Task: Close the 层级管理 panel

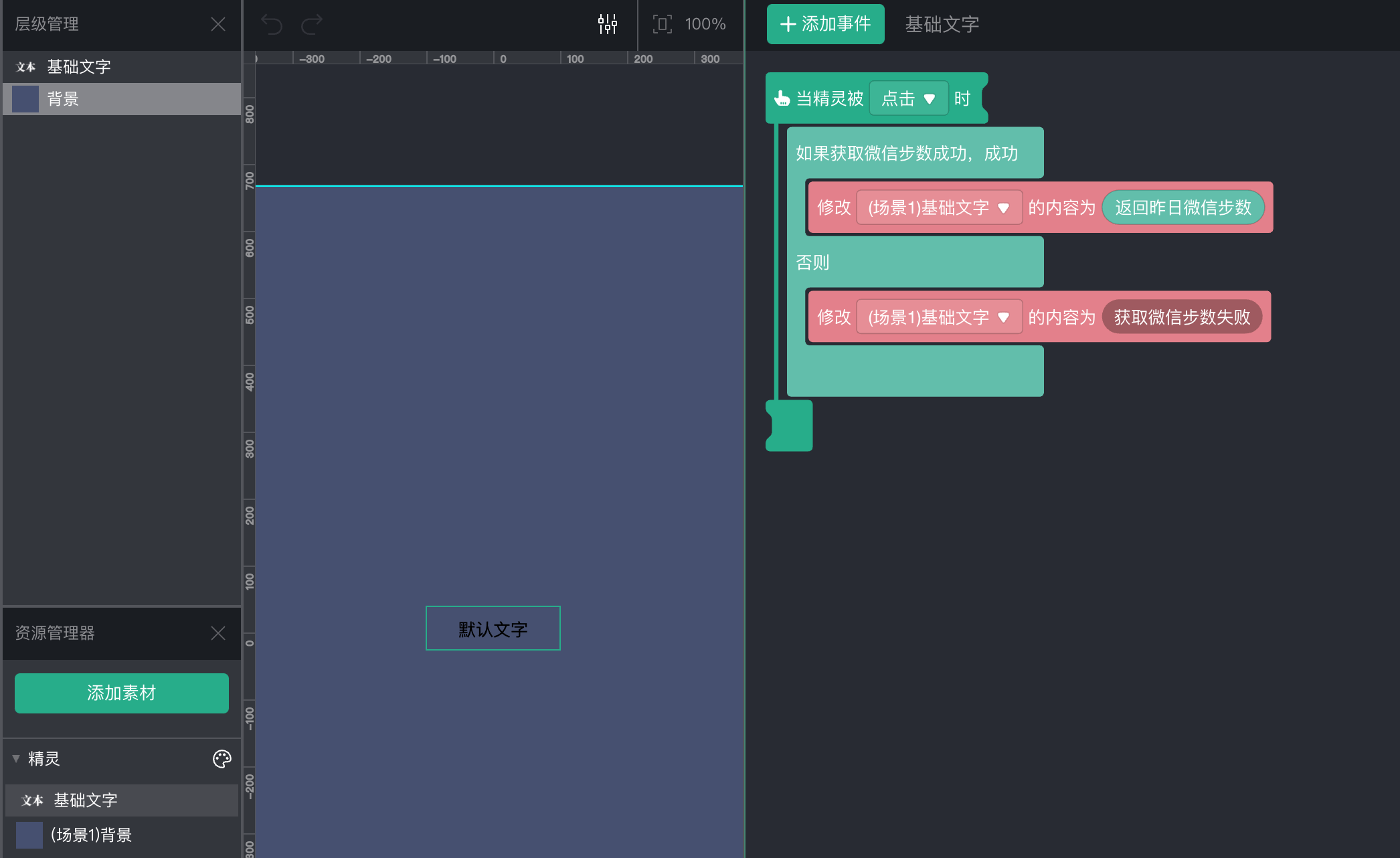Action: [218, 25]
